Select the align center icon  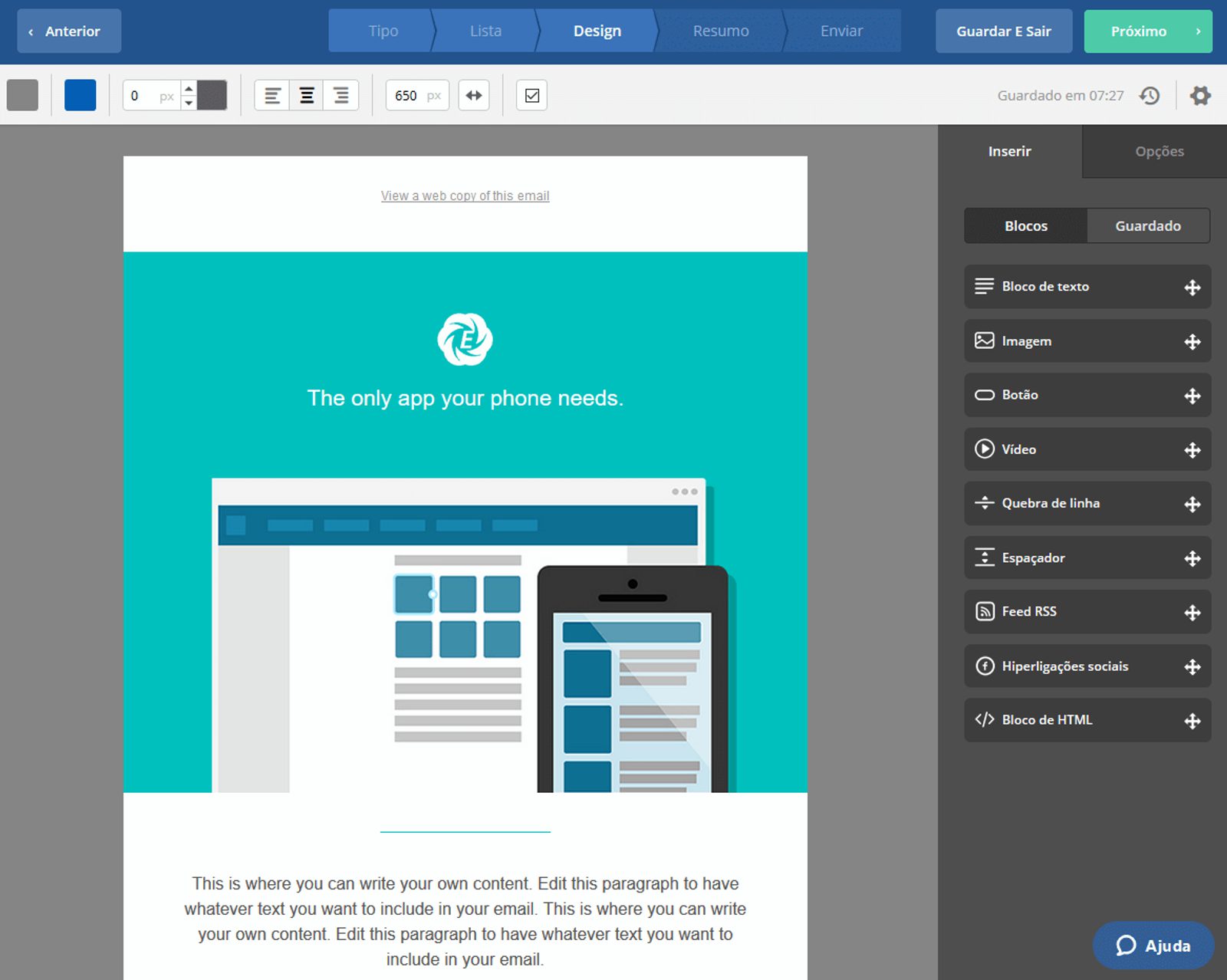(307, 96)
